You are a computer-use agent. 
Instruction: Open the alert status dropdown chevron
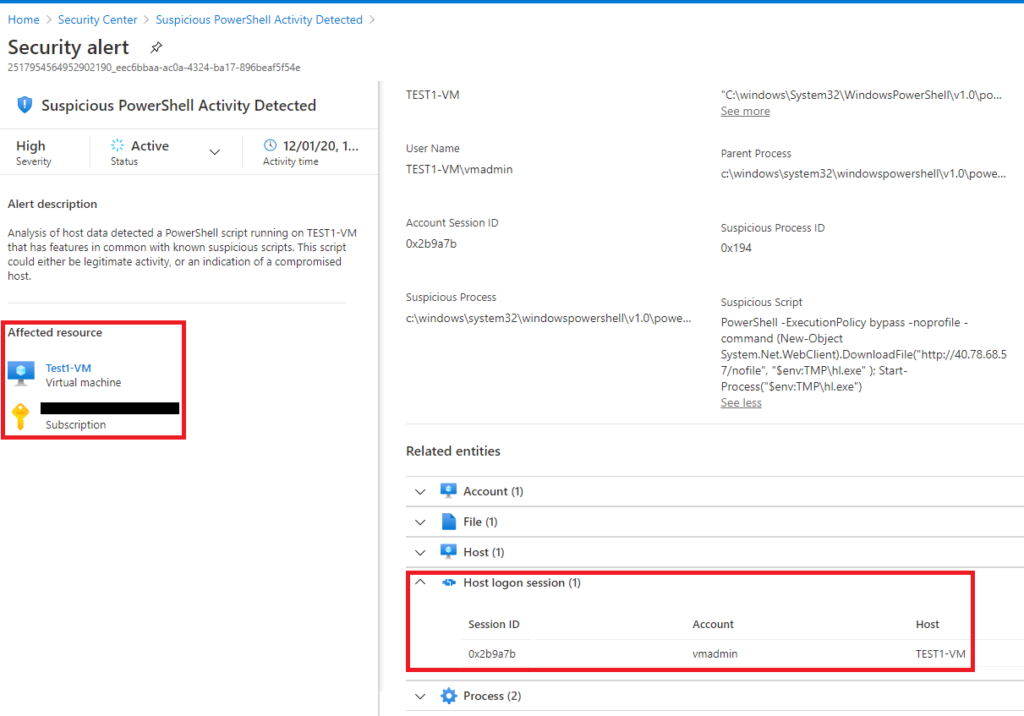[x=214, y=152]
